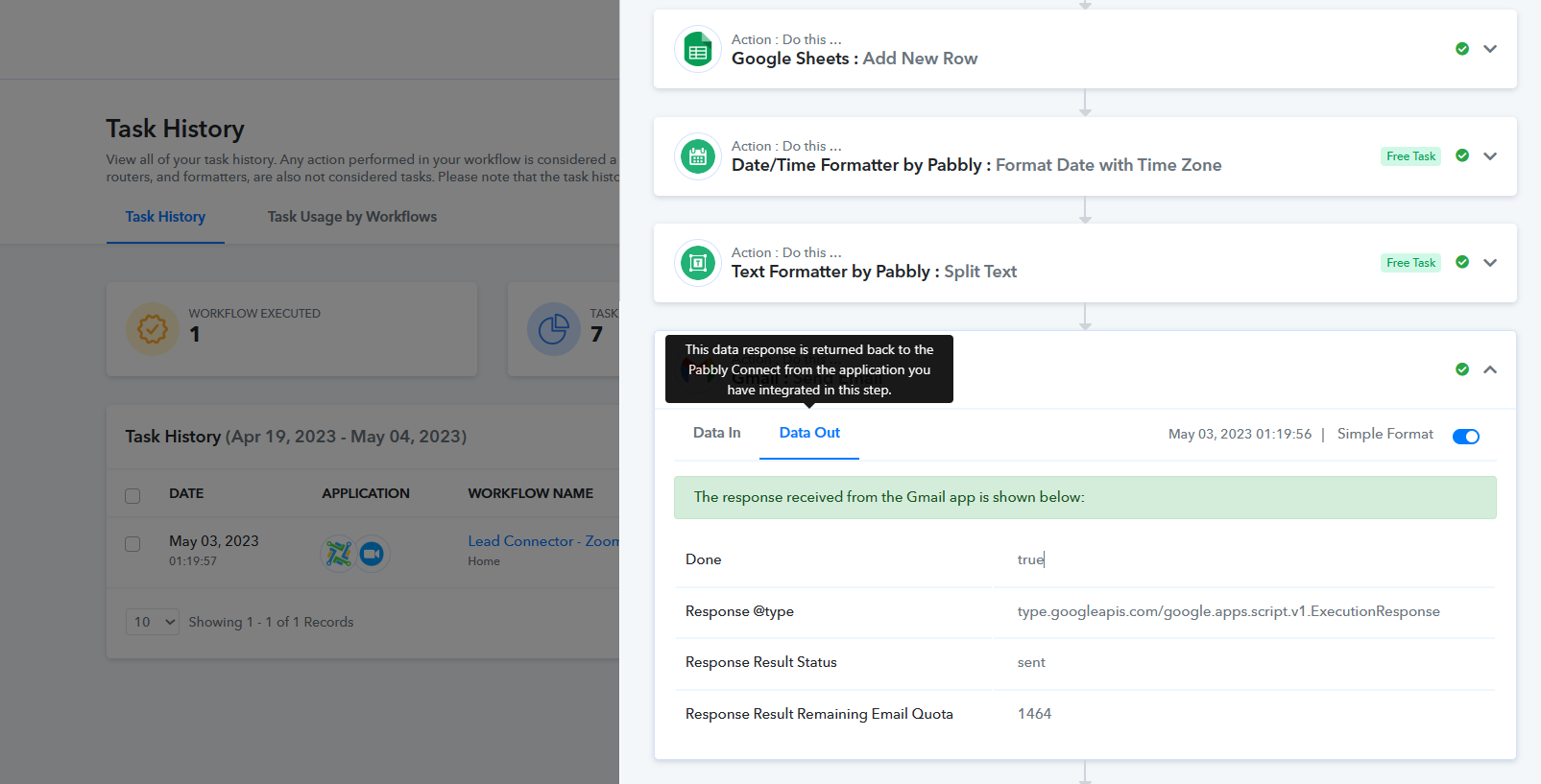Click the Response Result Status label

(x=761, y=662)
